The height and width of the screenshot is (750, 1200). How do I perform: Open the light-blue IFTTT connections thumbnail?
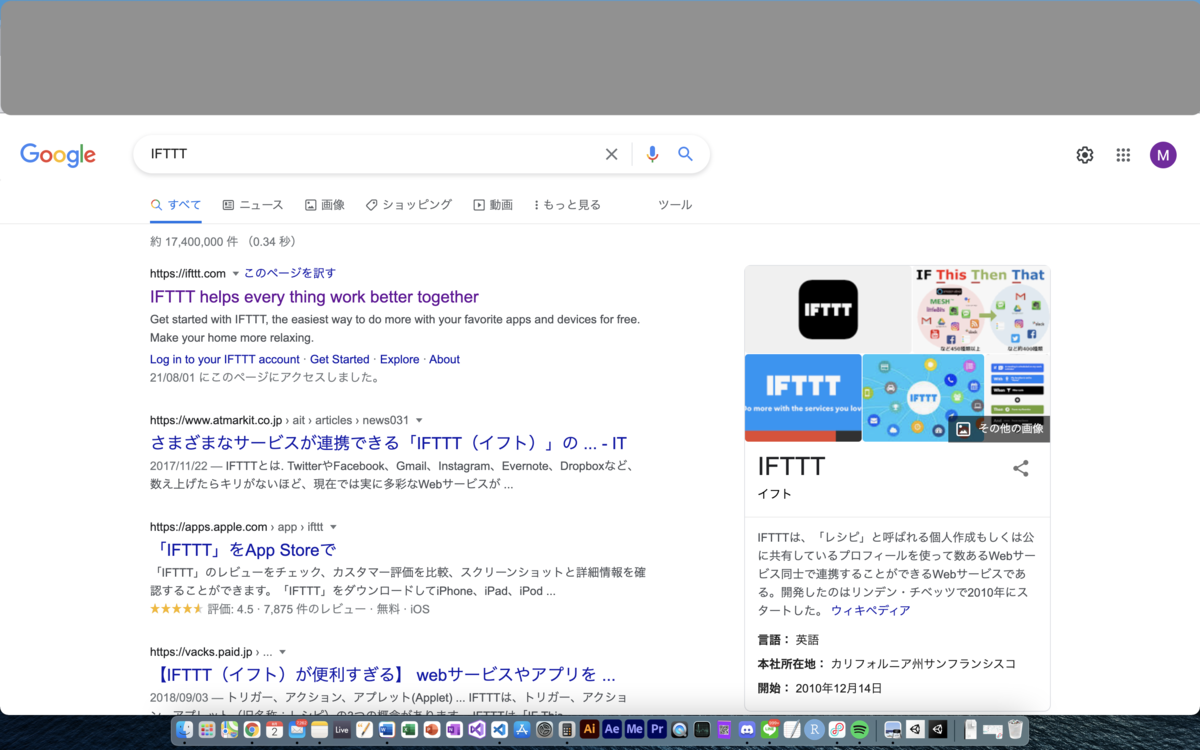click(923, 398)
